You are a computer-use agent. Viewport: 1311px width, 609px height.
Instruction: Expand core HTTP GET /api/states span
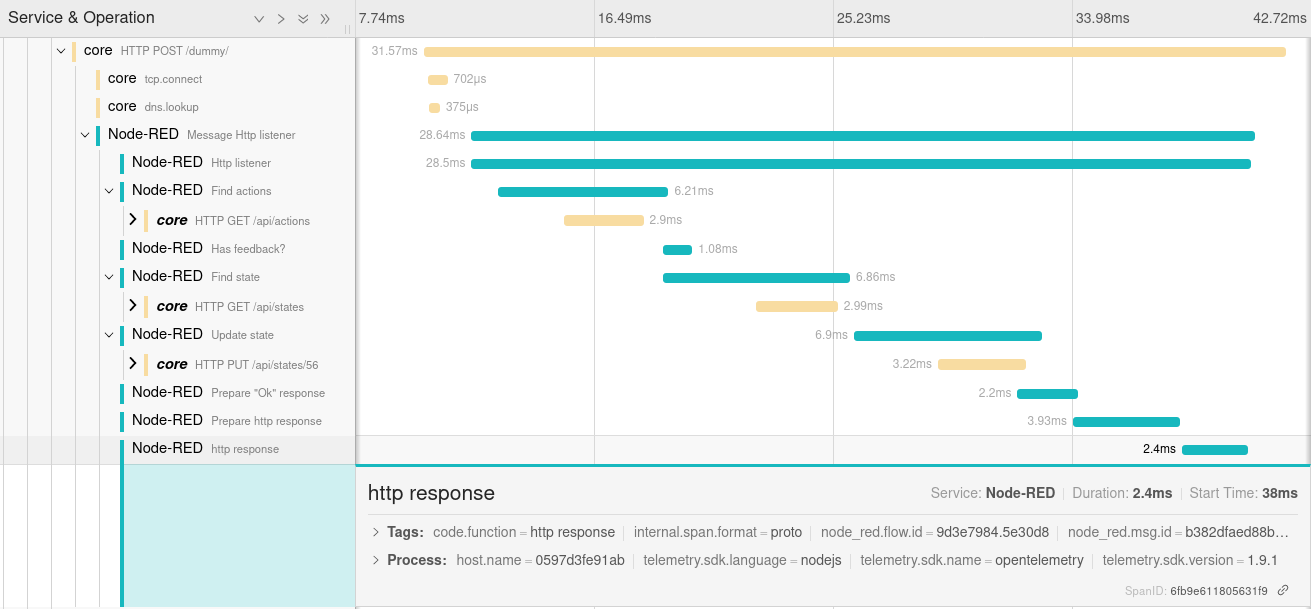pos(132,305)
